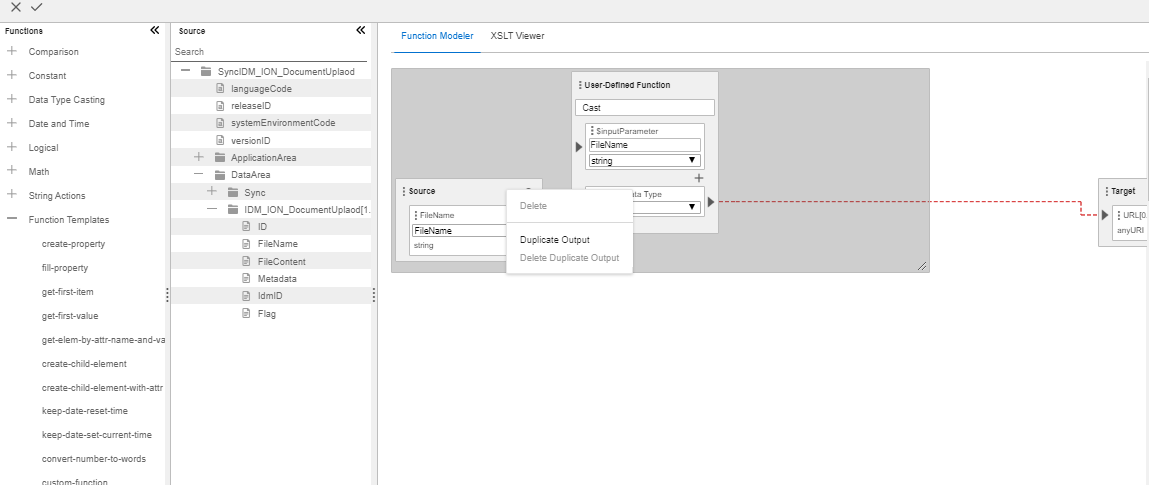This screenshot has height=485, width=1149.
Task: Choose Duplicate Output from context menu
Action: pyautogui.click(x=555, y=240)
